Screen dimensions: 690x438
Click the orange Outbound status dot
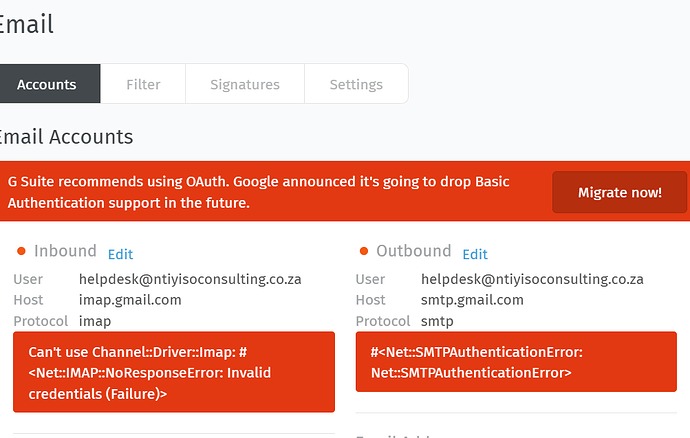tap(363, 251)
